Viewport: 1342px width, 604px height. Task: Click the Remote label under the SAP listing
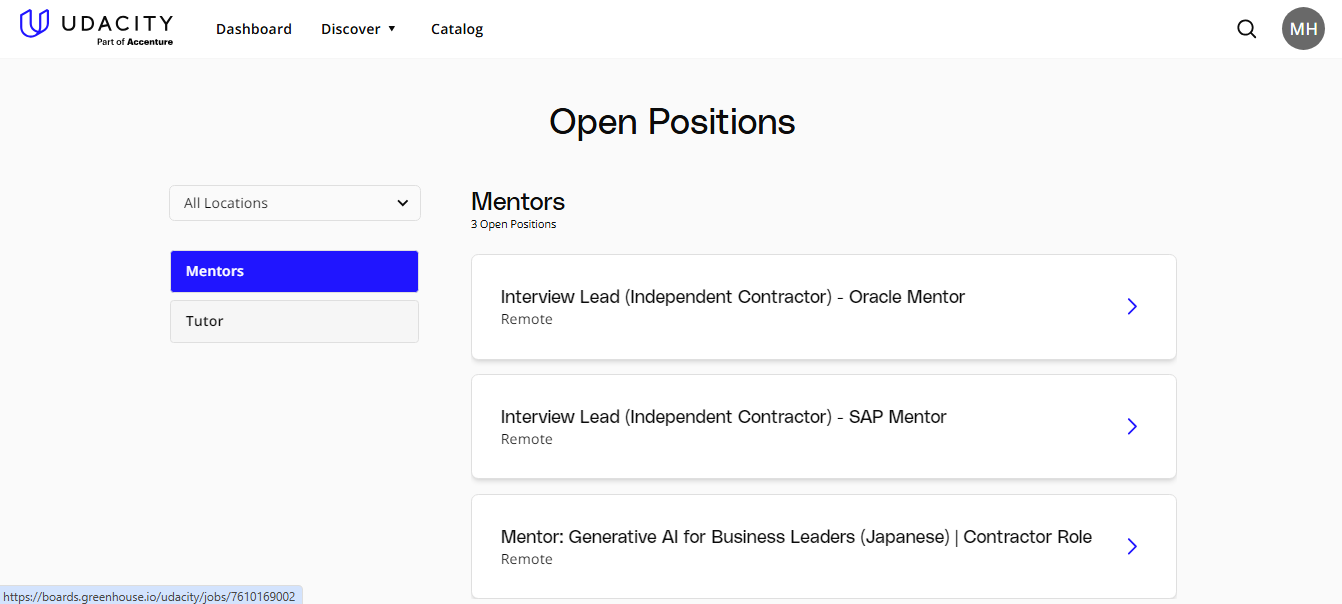(527, 439)
